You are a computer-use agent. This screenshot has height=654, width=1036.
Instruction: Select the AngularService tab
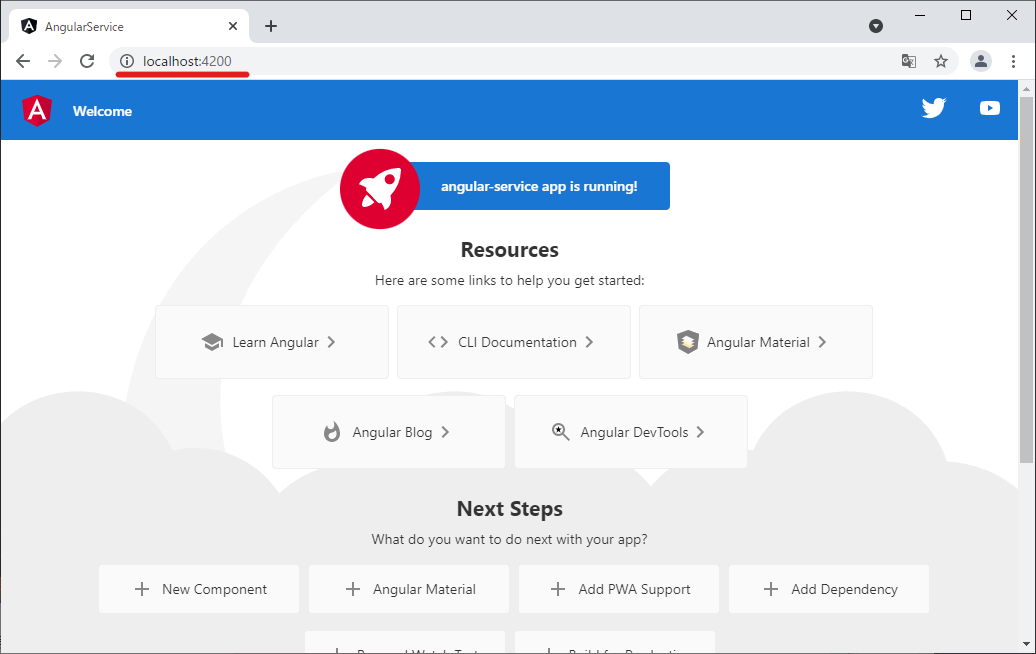(x=130, y=26)
